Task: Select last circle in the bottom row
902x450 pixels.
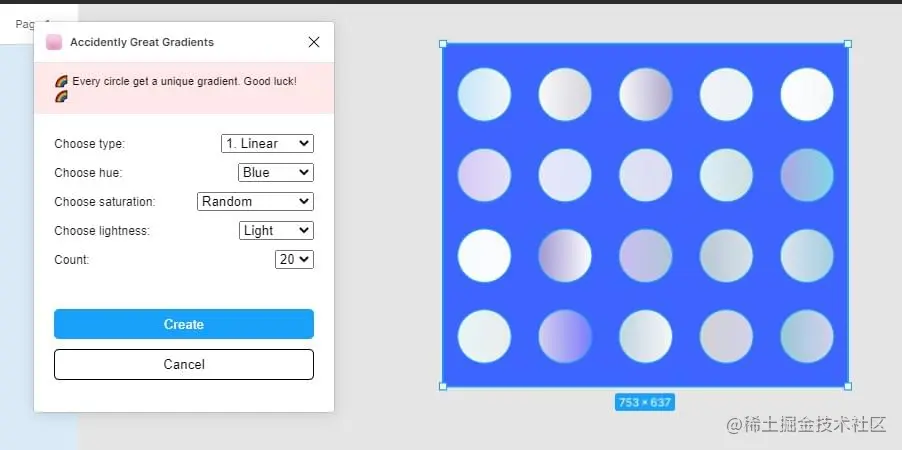Action: tap(807, 336)
